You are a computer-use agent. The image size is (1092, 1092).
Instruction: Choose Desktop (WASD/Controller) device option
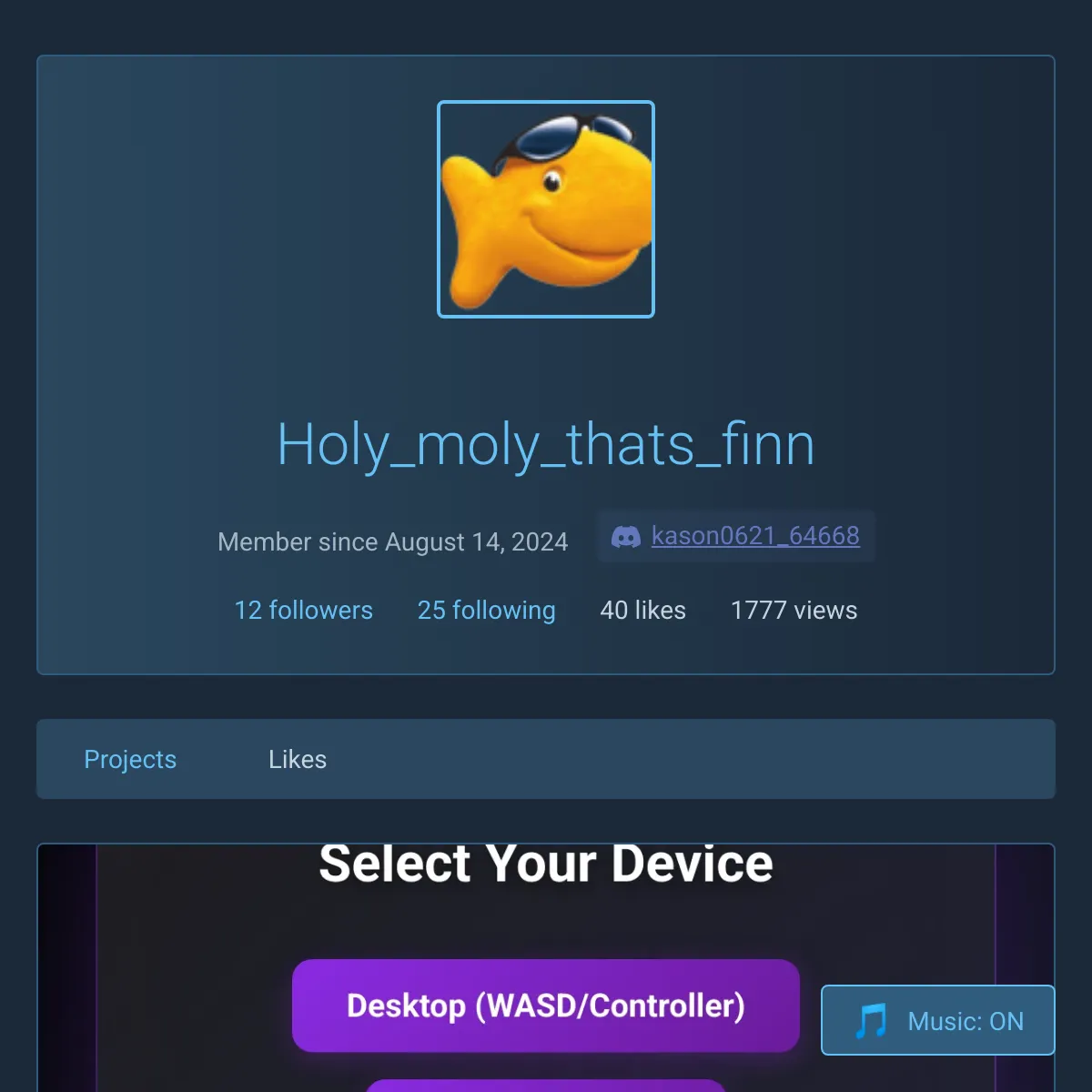pyautogui.click(x=546, y=1006)
